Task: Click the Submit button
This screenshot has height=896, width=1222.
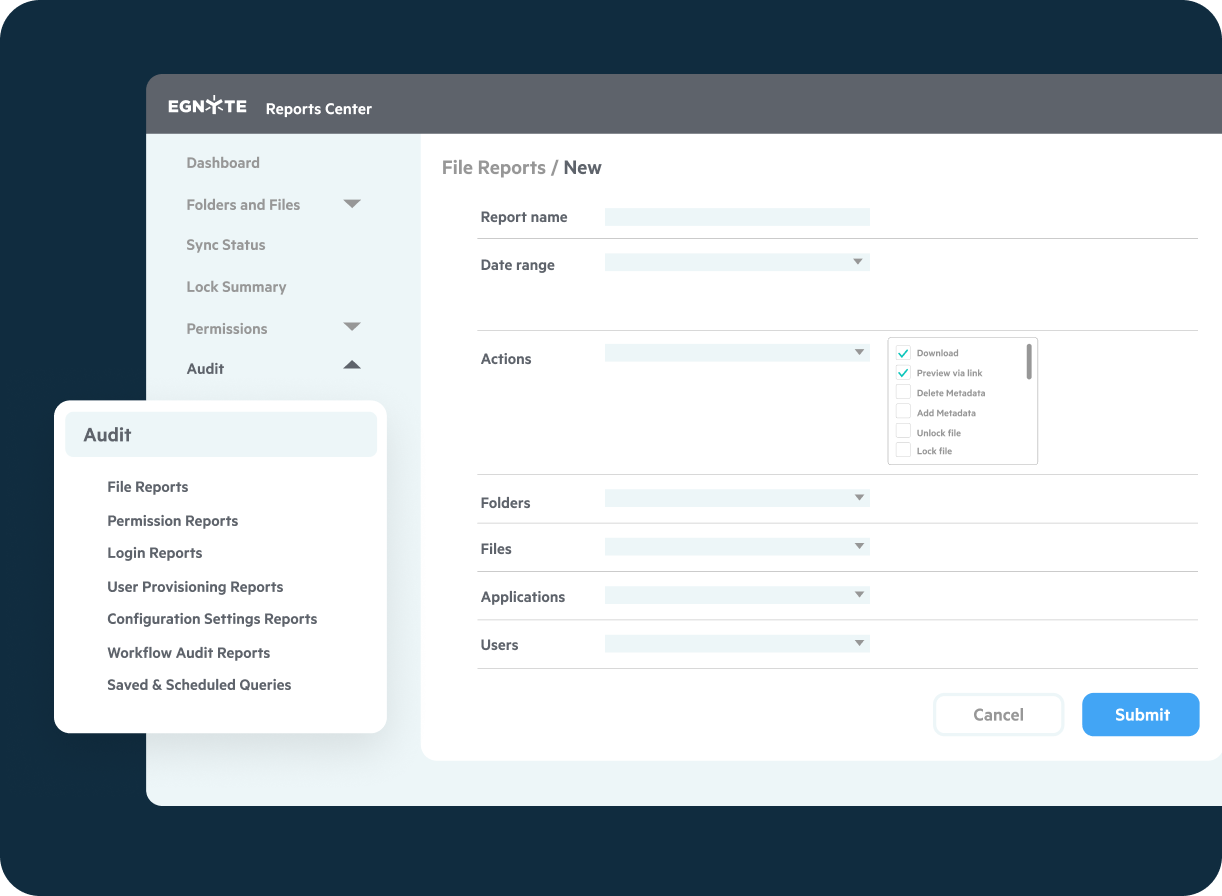Action: [x=1140, y=715]
